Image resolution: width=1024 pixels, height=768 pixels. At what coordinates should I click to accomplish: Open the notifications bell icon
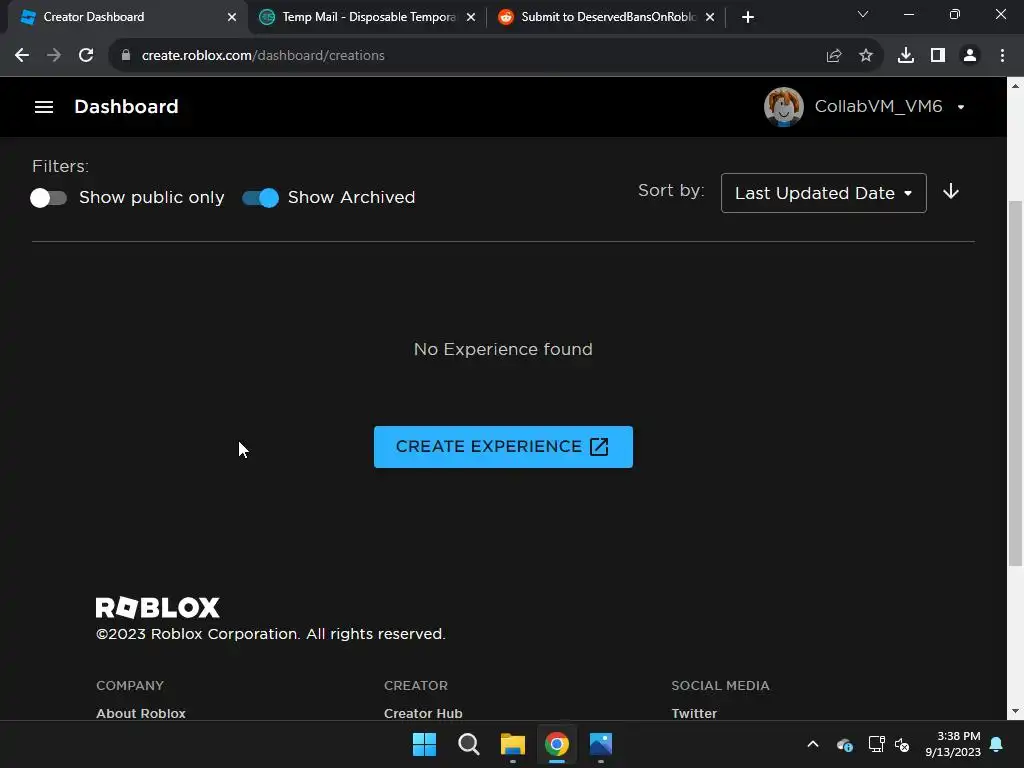[997, 744]
